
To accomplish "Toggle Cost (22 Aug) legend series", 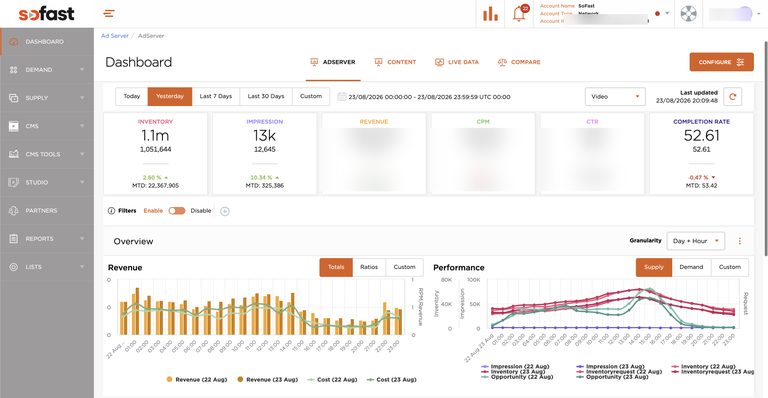I will click(333, 379).
